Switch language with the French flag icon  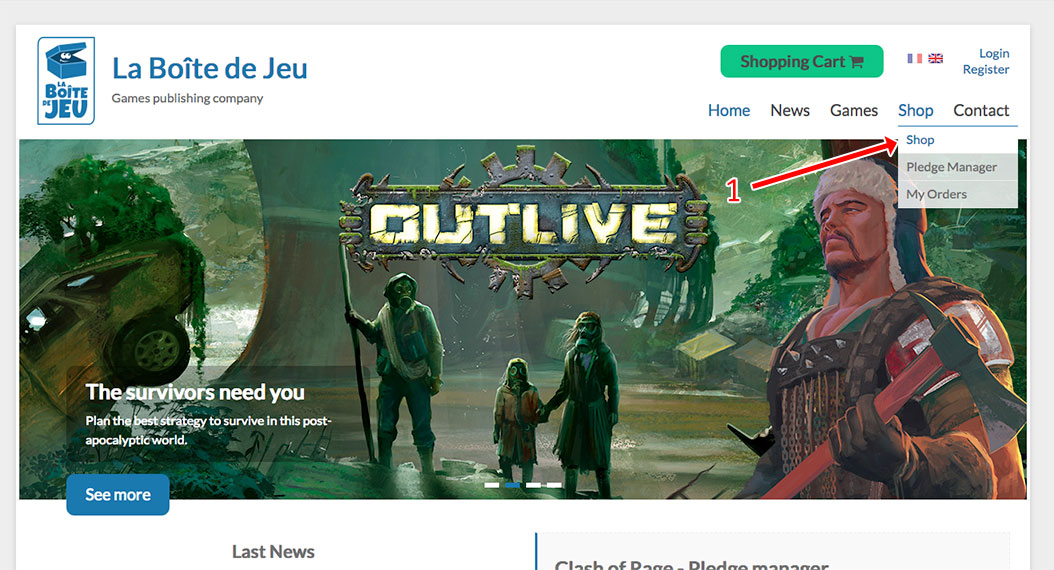(914, 58)
